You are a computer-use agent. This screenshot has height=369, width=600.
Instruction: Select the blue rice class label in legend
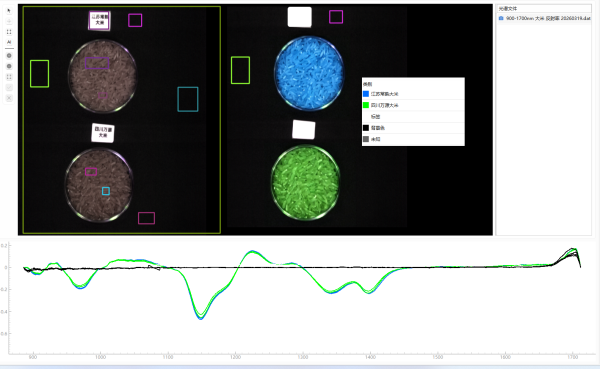click(x=385, y=94)
